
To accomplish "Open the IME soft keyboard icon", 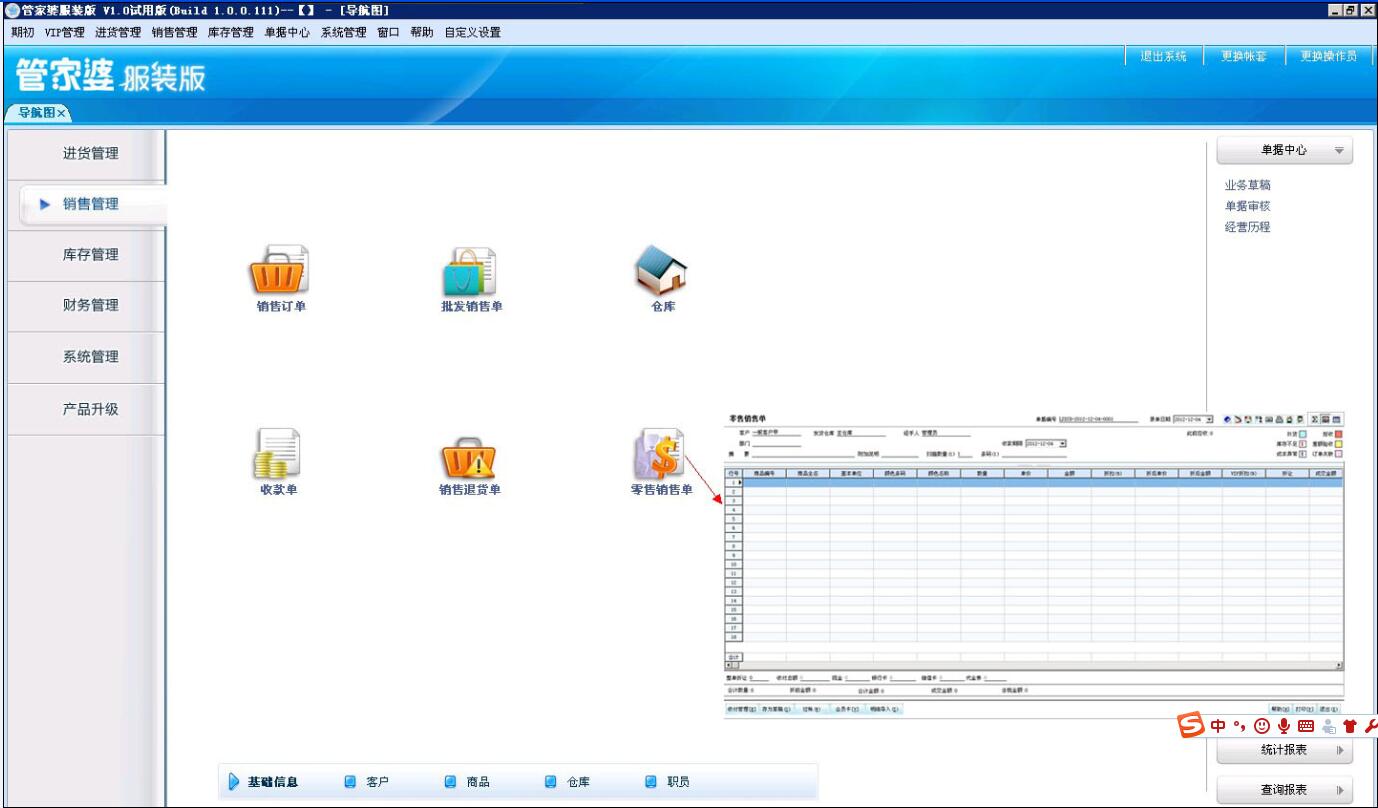I will pyautogui.click(x=1306, y=726).
